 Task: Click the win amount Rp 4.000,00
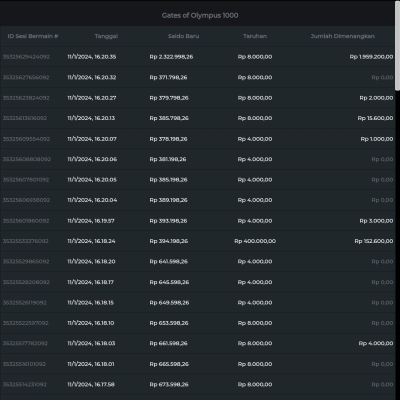pos(376,343)
